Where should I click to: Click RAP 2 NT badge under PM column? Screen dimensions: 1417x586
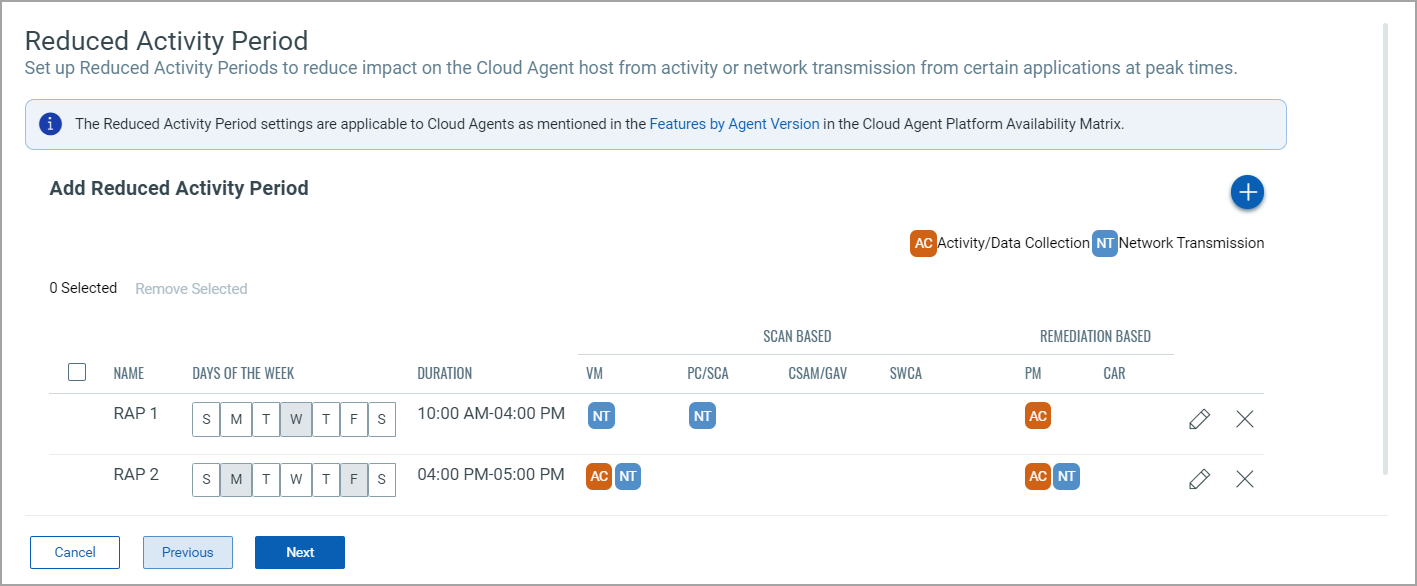coord(1066,476)
